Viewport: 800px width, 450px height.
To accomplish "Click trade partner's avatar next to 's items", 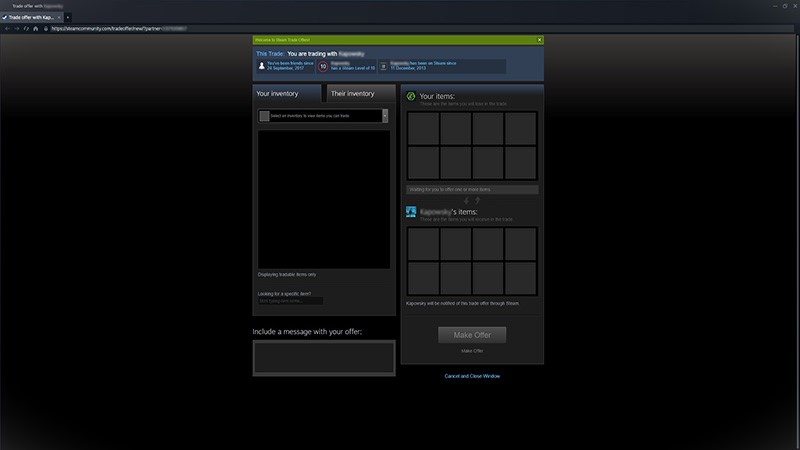I will [x=411, y=212].
